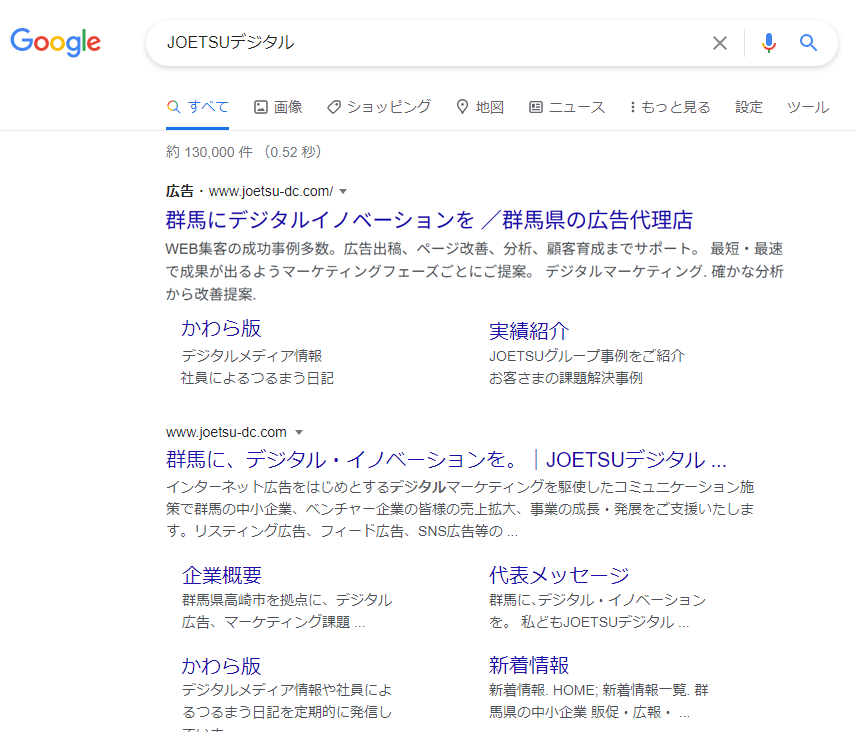Open 設定 menu
856x732 pixels.
(x=748, y=107)
